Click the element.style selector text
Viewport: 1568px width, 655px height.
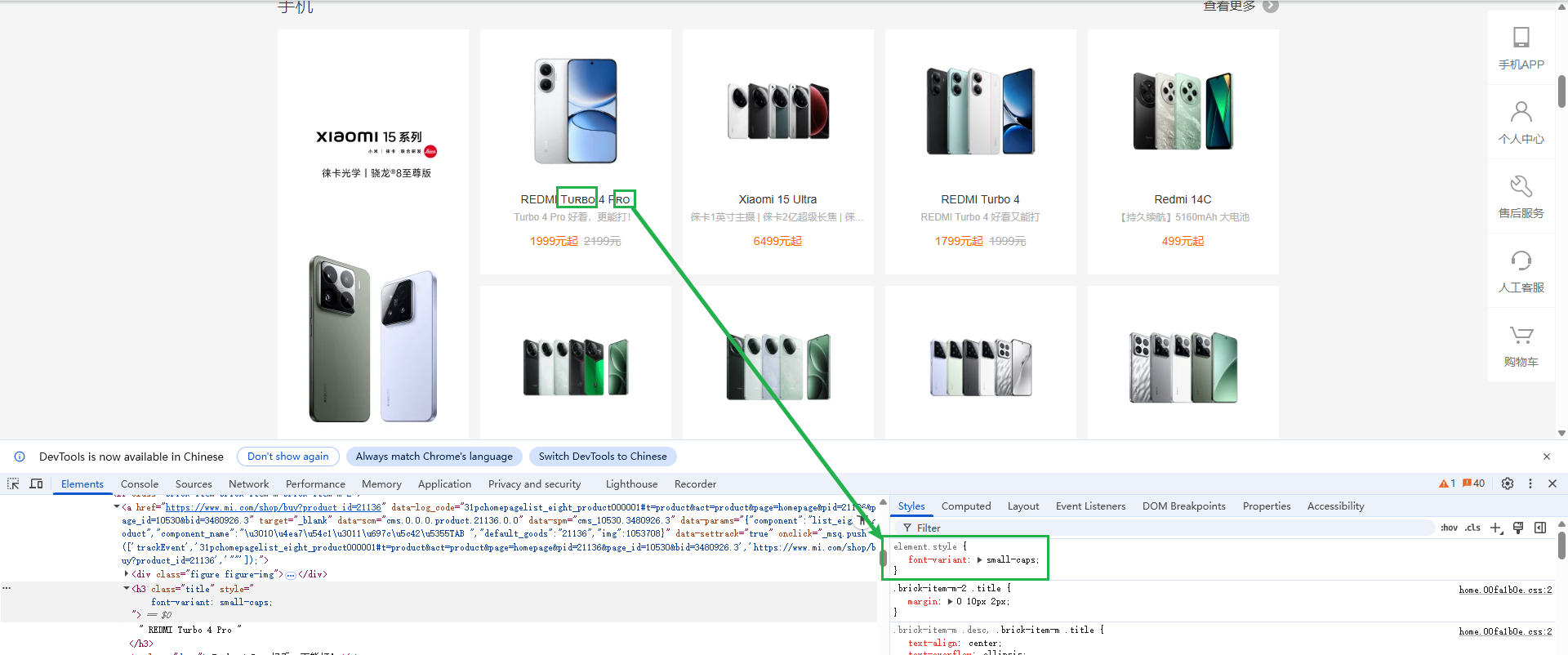pos(925,547)
